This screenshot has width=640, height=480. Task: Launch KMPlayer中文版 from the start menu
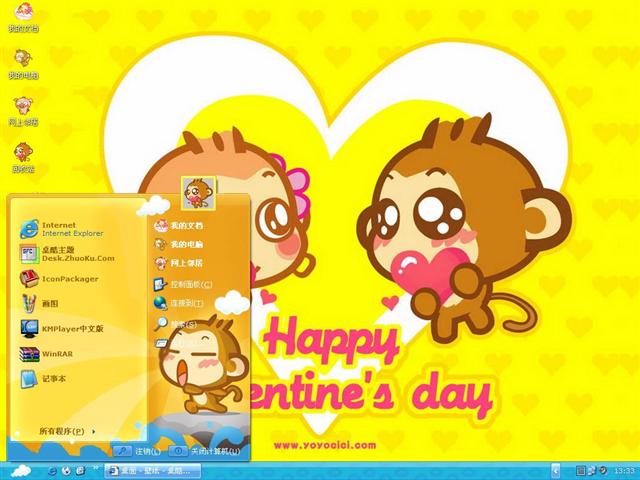(62, 329)
